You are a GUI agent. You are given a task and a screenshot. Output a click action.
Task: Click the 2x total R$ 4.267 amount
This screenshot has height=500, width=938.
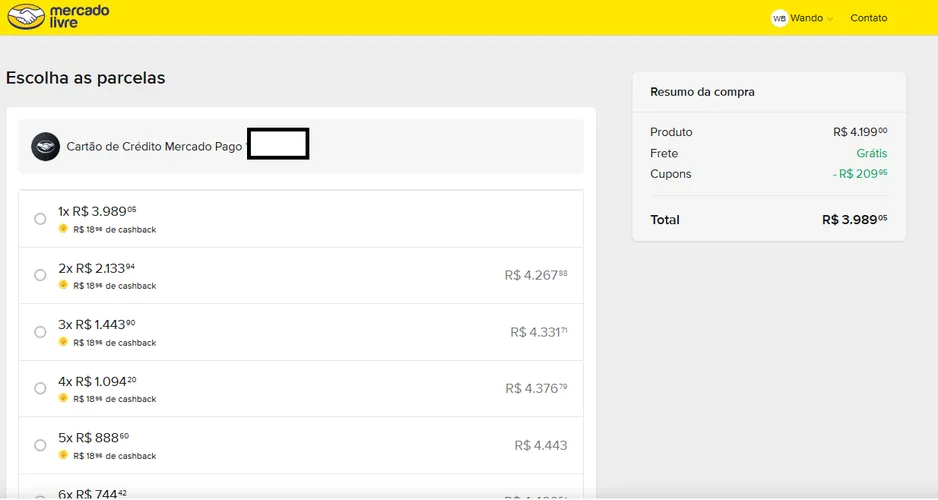(x=536, y=275)
